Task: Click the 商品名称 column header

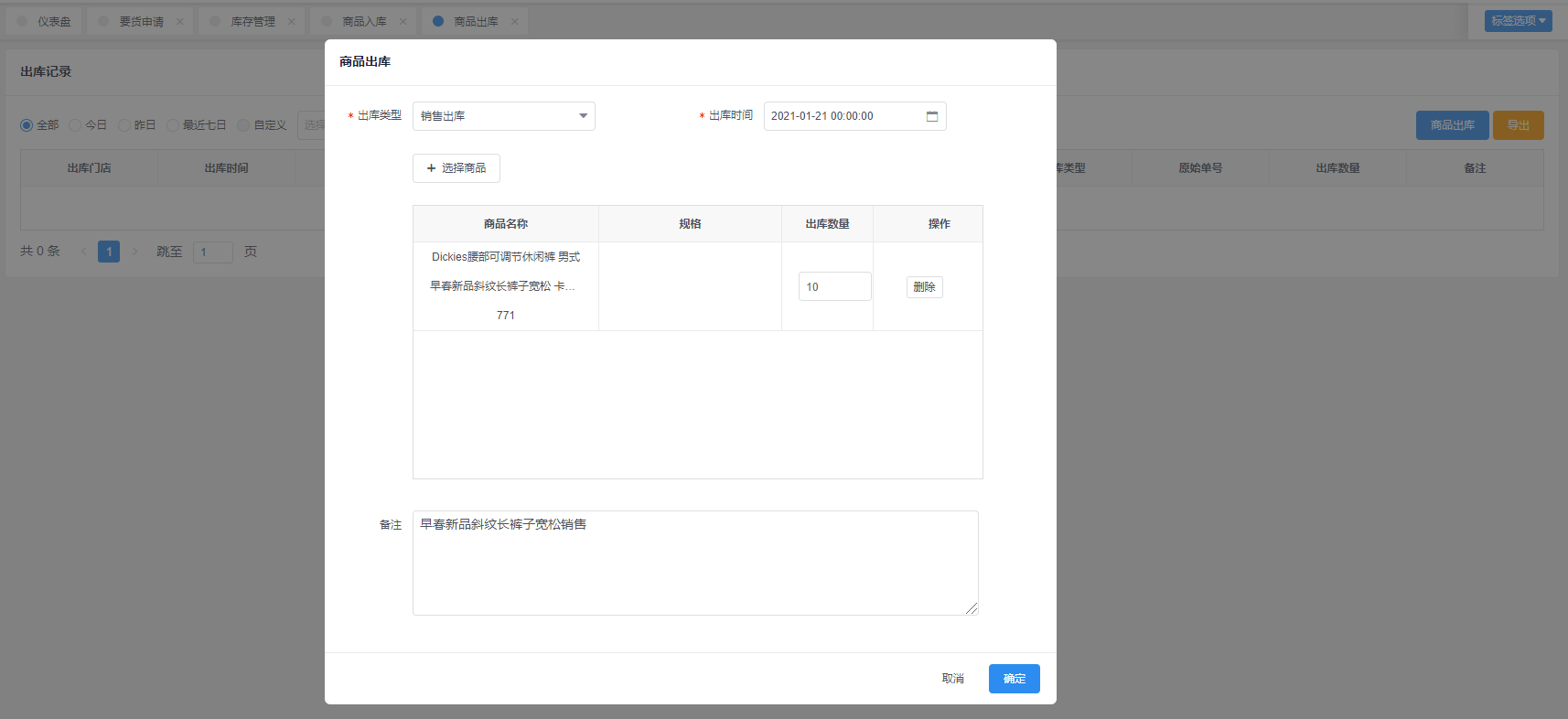Action: (506, 224)
